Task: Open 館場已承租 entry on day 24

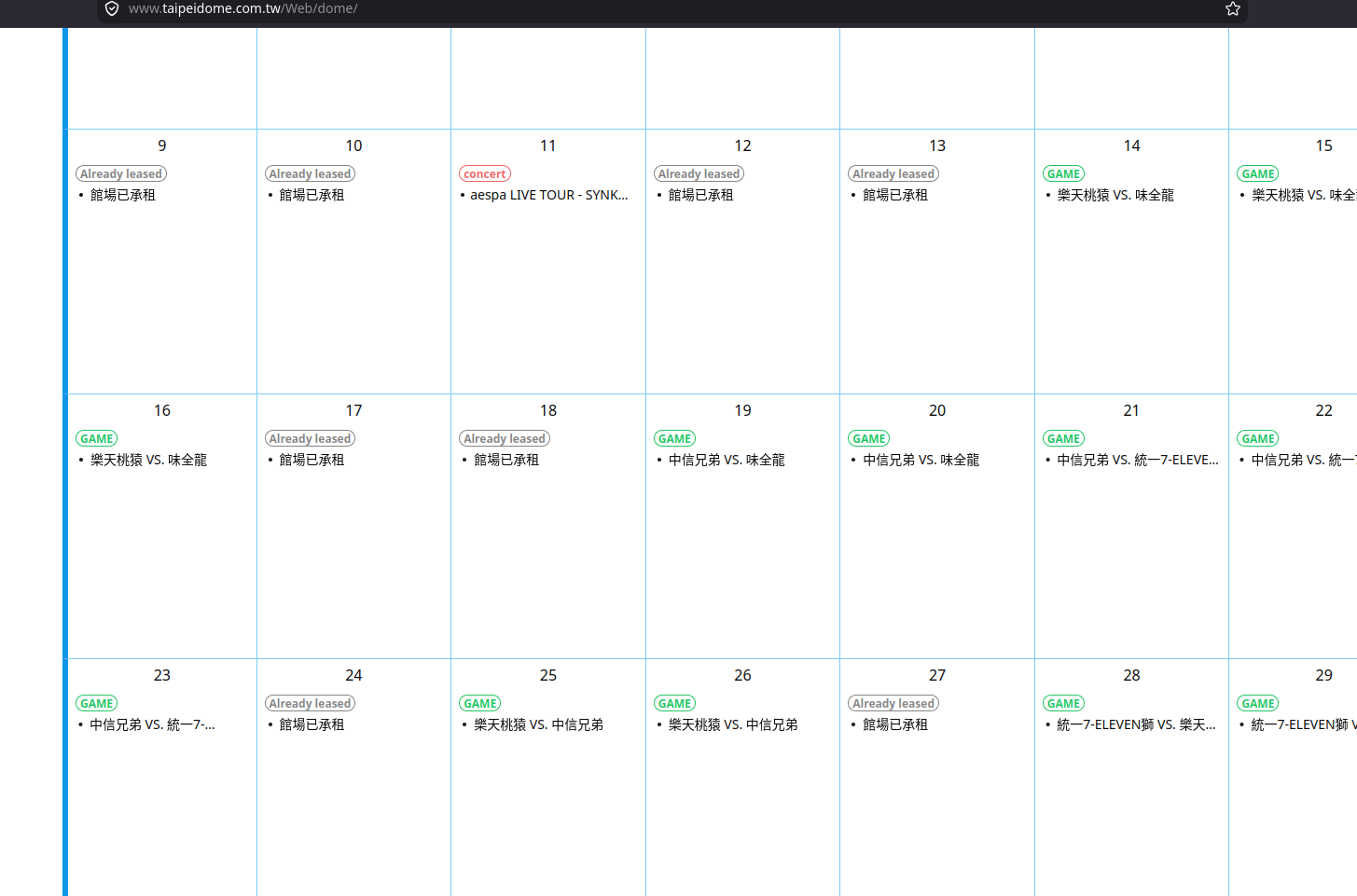Action: (x=312, y=724)
